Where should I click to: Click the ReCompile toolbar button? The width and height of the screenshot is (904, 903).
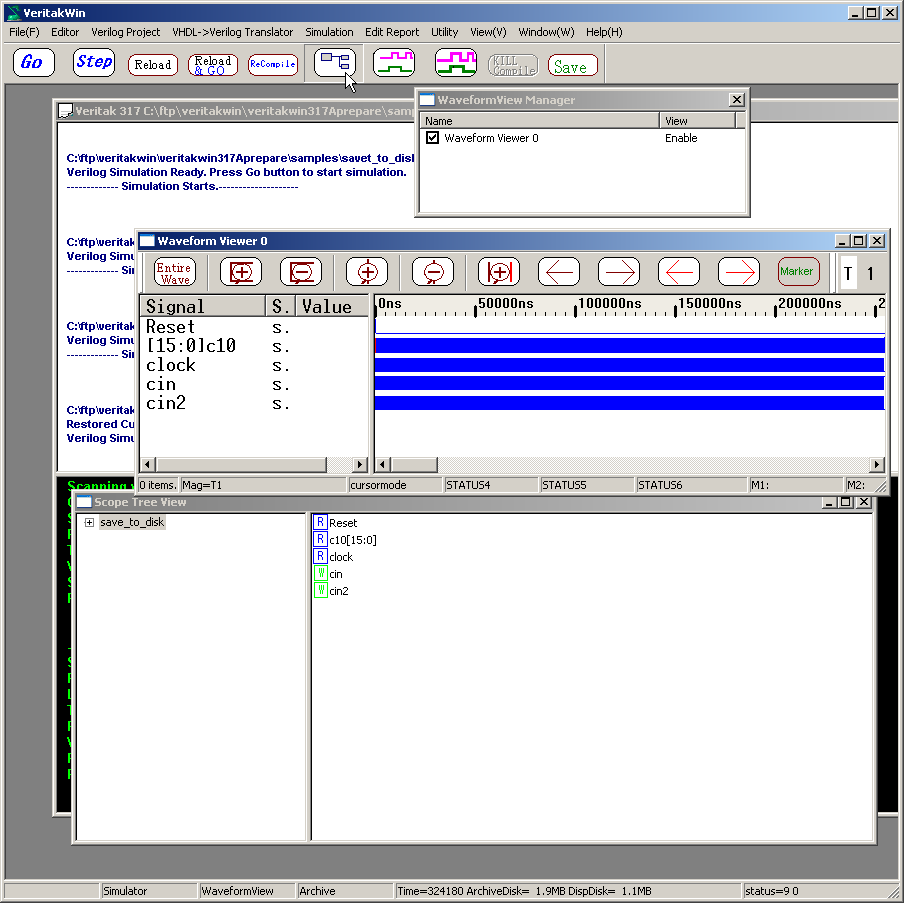click(273, 65)
